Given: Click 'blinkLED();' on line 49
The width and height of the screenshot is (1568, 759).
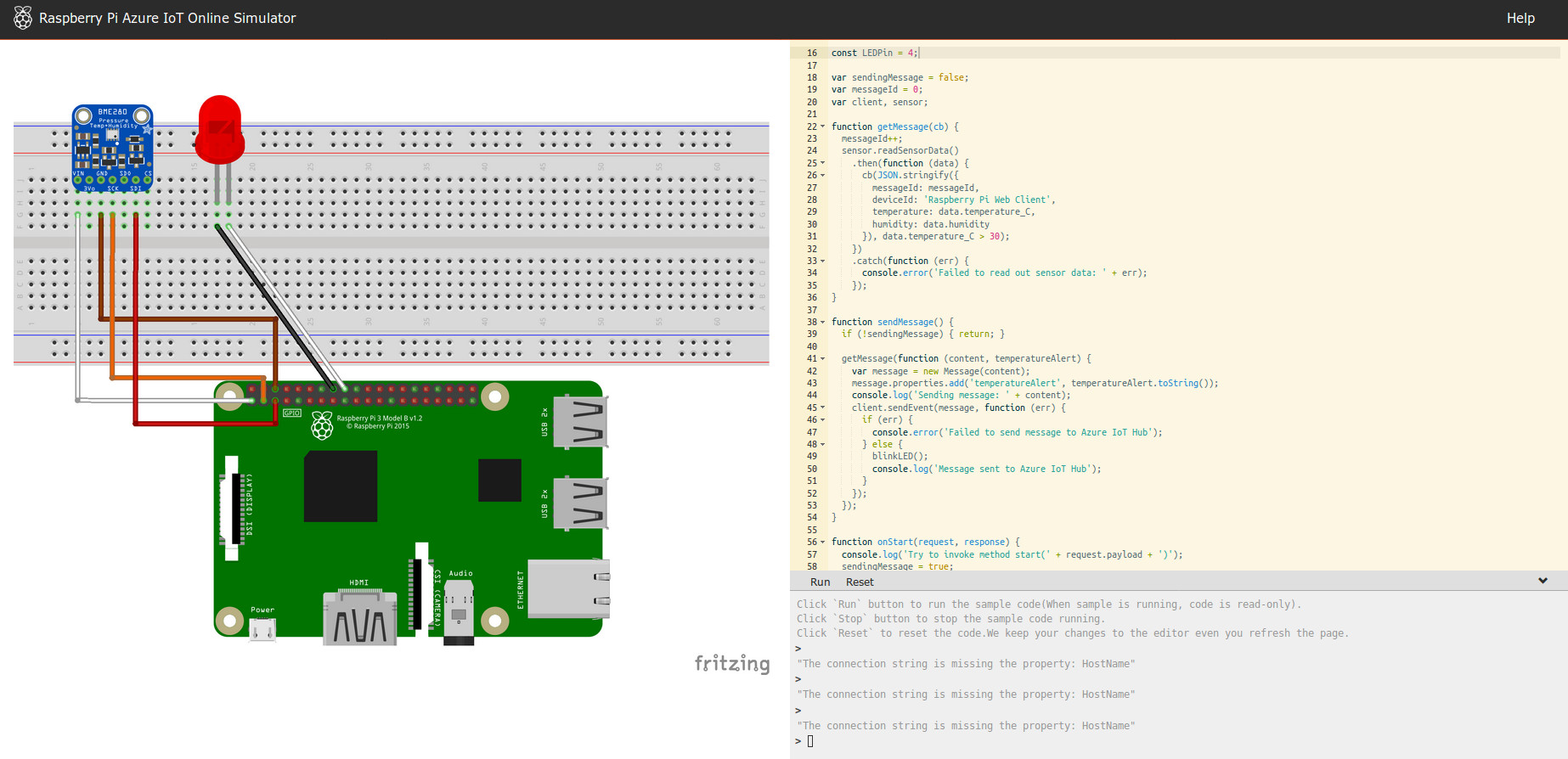Looking at the screenshot, I should (x=900, y=456).
